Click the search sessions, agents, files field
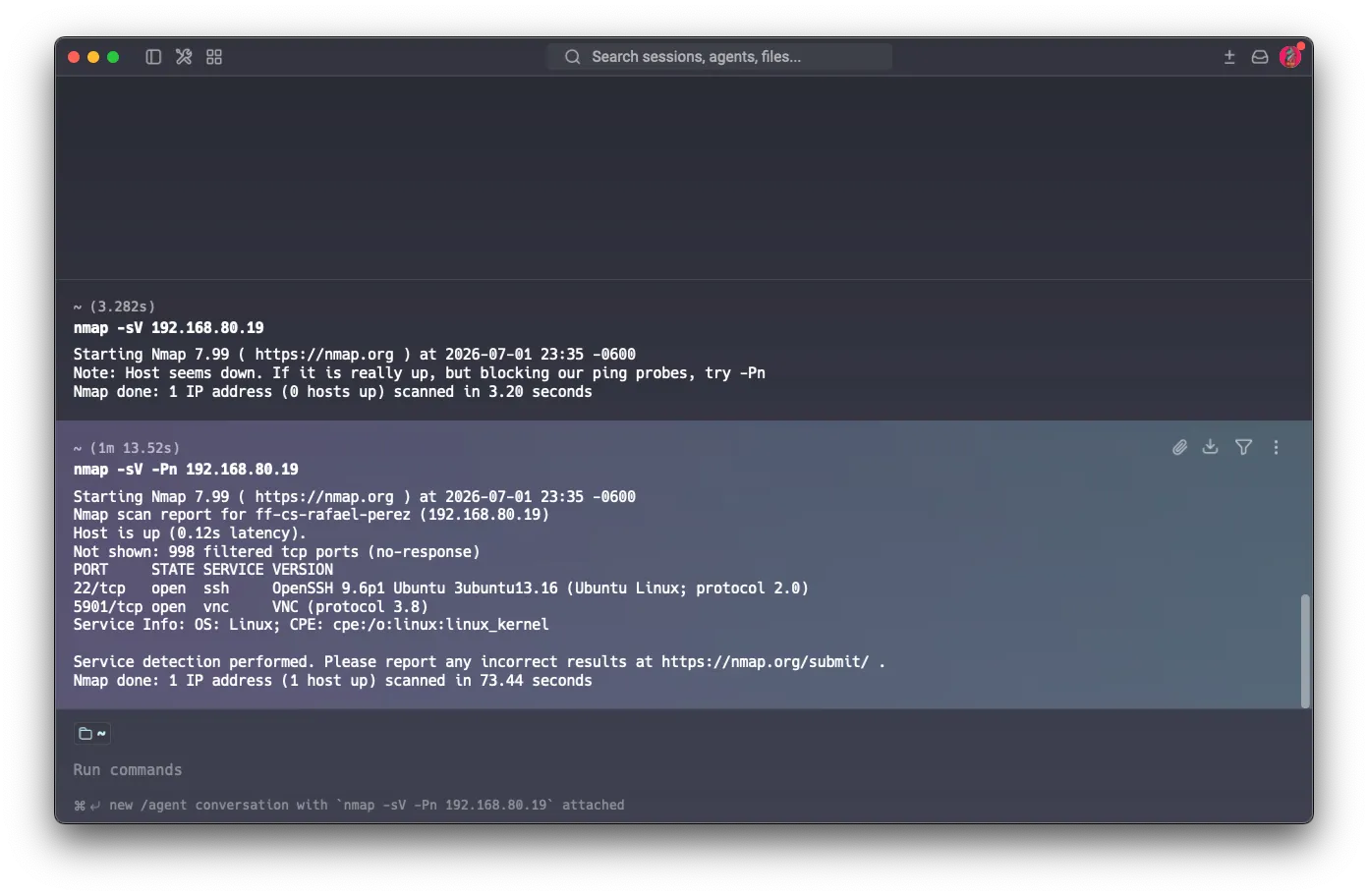The width and height of the screenshot is (1368, 896). point(719,57)
